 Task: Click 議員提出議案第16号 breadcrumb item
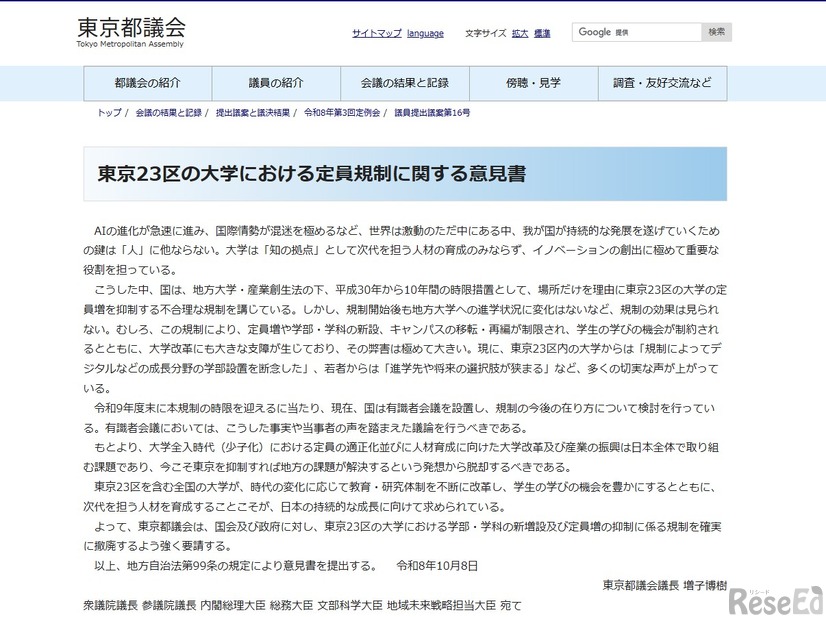432,113
